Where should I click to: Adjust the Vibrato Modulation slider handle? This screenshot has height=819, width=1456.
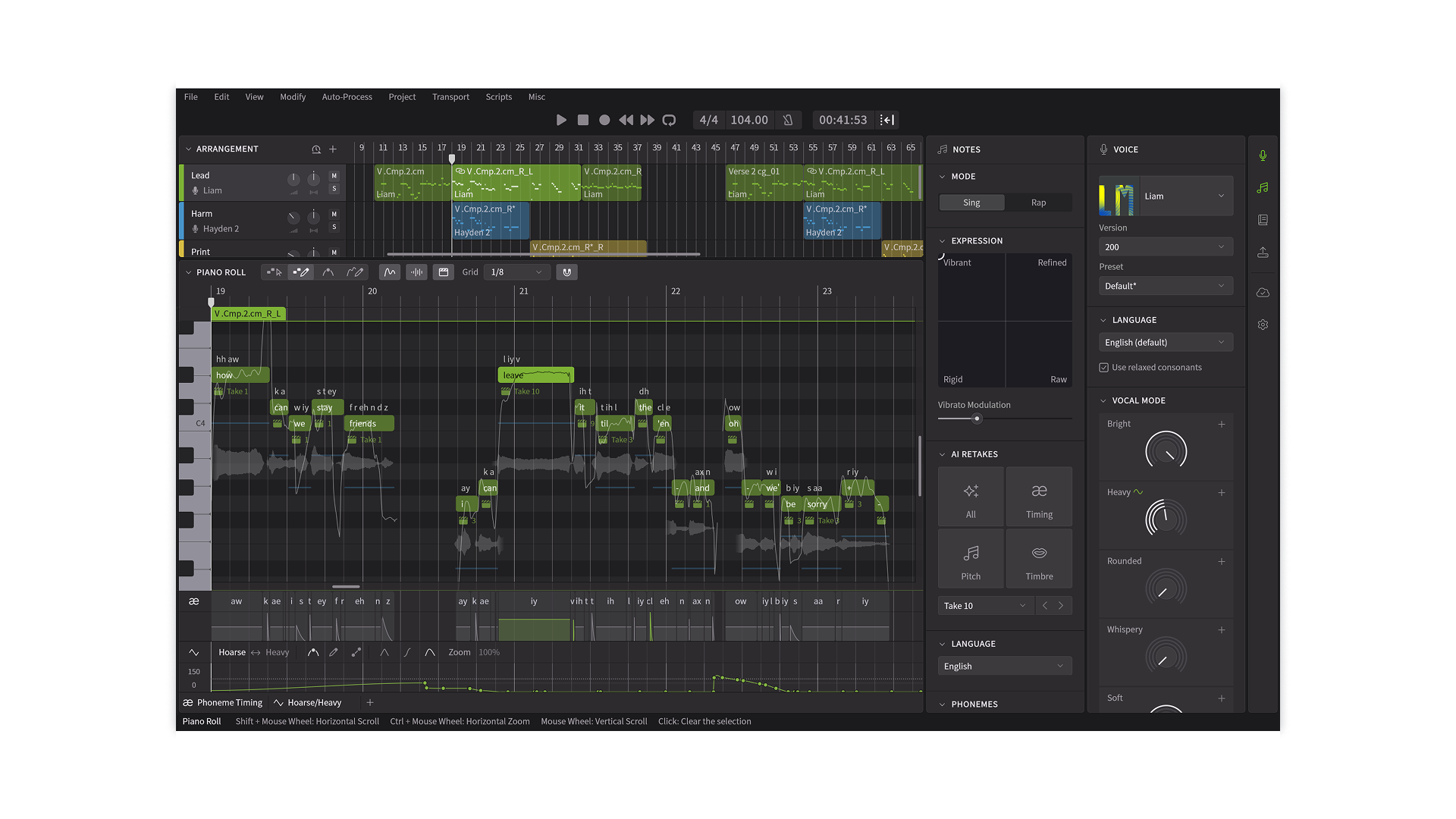pos(977,419)
